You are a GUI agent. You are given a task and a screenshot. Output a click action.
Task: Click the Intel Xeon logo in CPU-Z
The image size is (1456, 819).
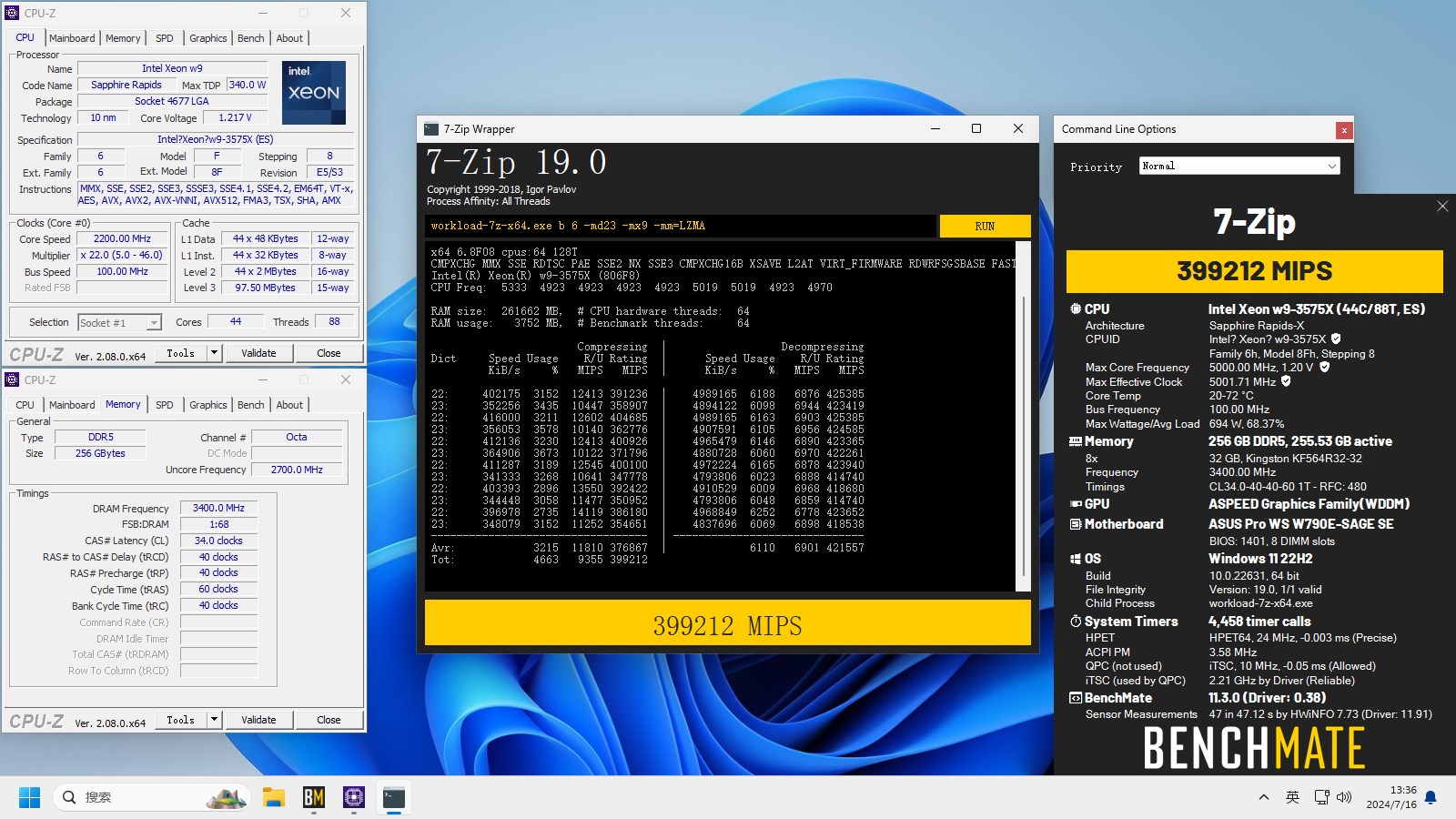click(314, 93)
